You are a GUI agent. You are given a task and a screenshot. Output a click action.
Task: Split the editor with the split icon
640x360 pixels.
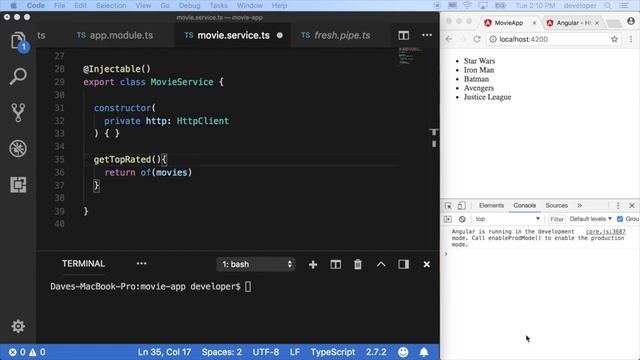pos(403,36)
